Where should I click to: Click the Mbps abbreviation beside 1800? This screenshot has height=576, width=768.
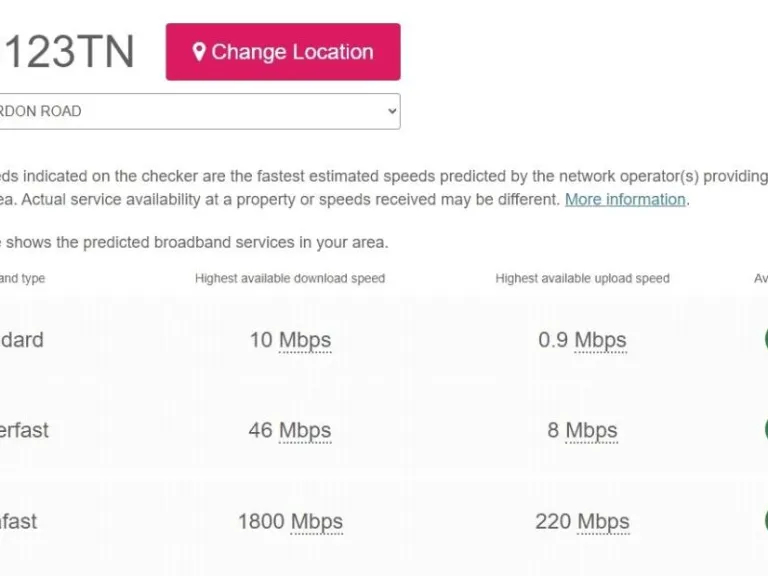tap(316, 522)
